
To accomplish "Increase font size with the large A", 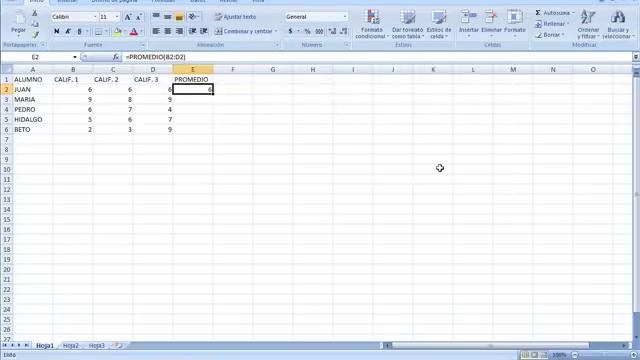I will (128, 17).
